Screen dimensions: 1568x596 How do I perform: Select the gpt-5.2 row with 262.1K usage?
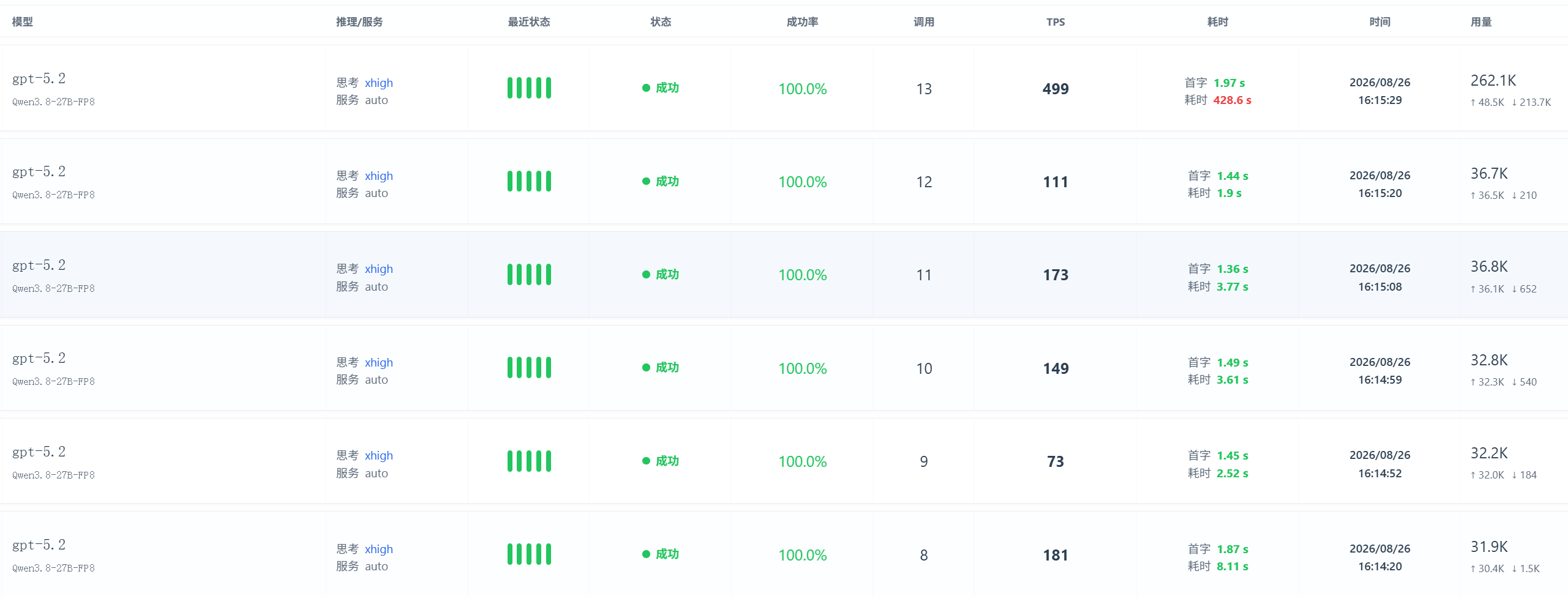tap(784, 88)
